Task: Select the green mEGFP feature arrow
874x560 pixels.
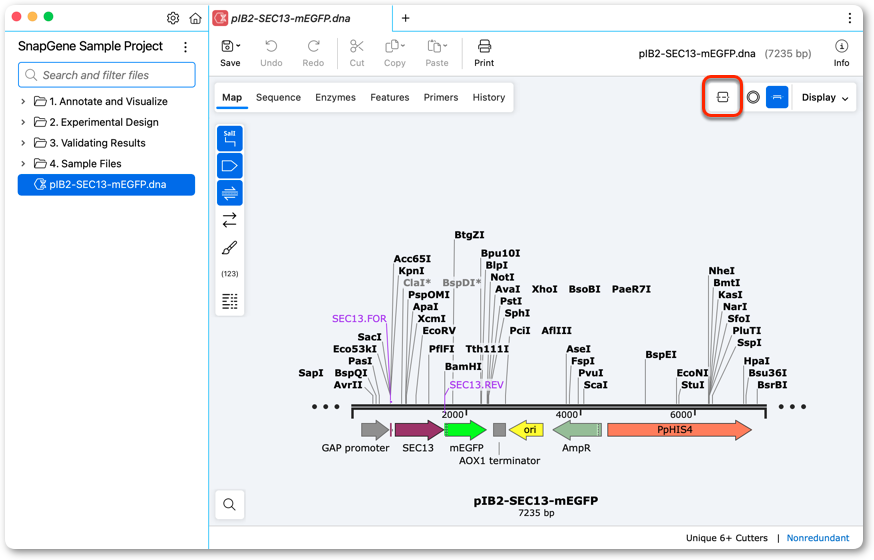Action: (x=465, y=430)
